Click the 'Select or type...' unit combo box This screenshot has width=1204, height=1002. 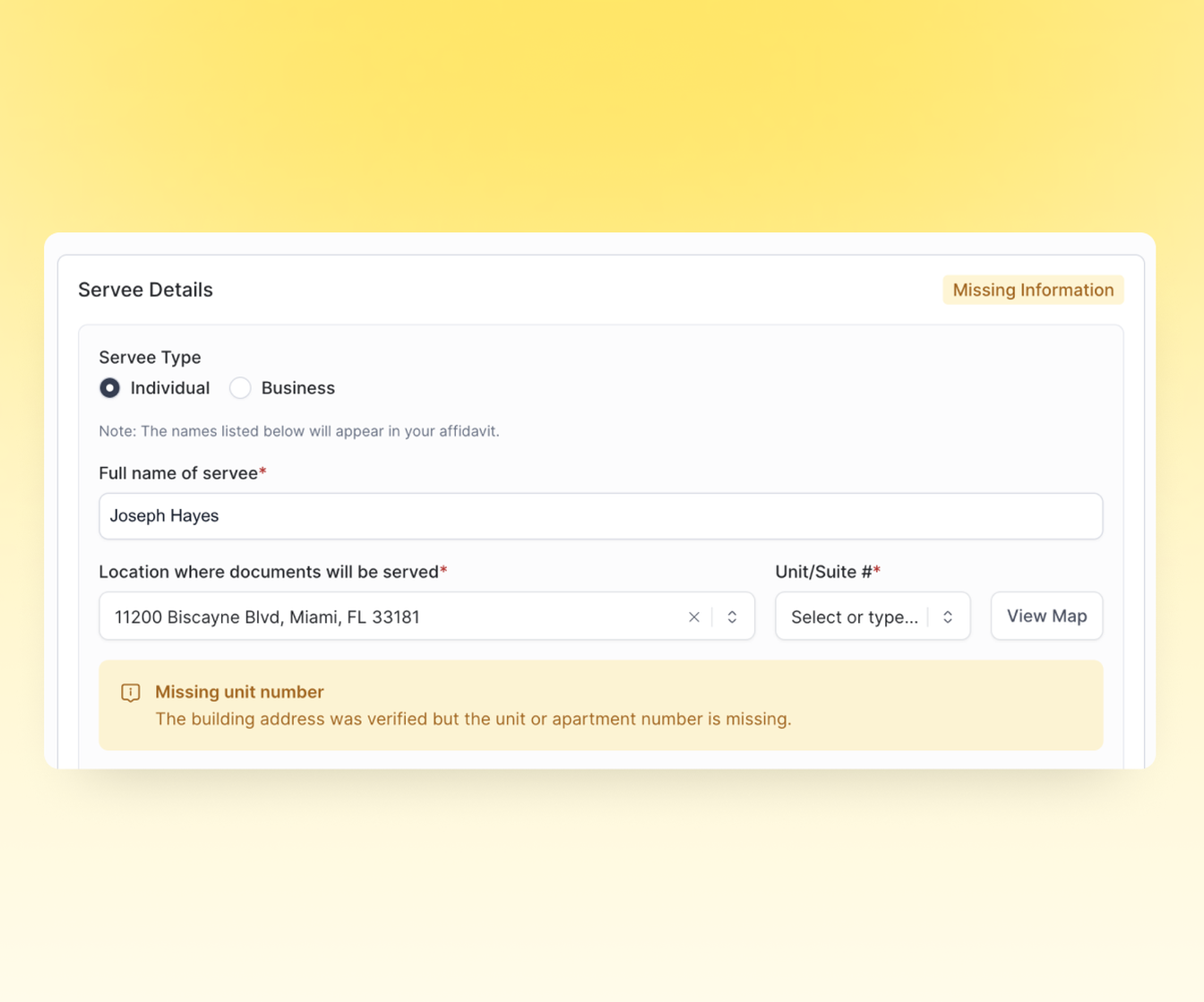point(854,617)
